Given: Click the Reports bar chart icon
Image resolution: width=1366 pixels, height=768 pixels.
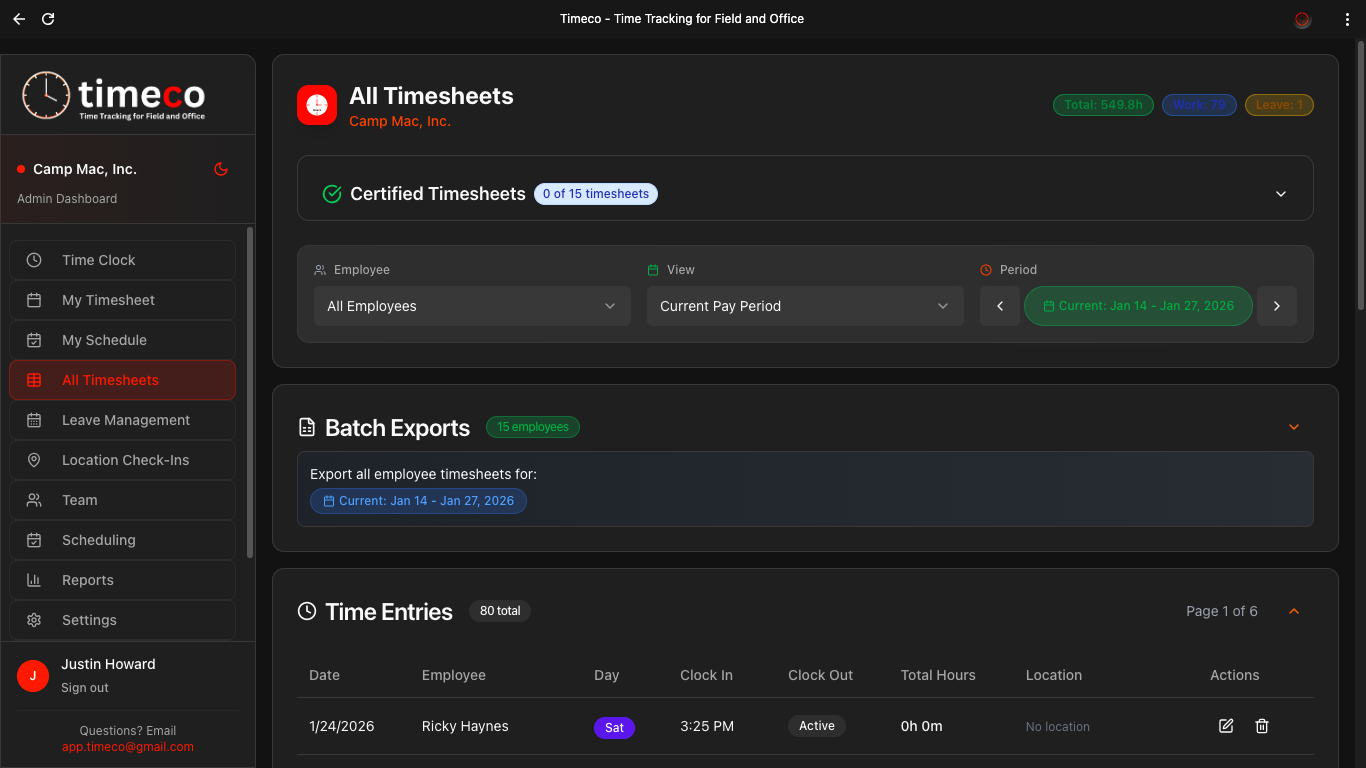Looking at the screenshot, I should (34, 579).
